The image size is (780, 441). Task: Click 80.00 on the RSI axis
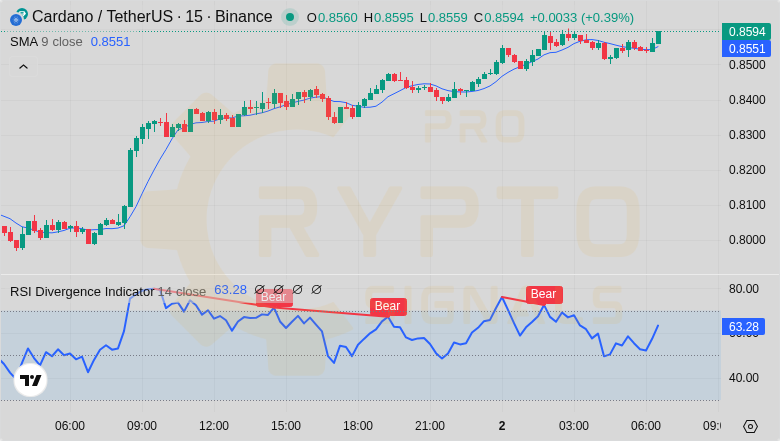point(744,289)
